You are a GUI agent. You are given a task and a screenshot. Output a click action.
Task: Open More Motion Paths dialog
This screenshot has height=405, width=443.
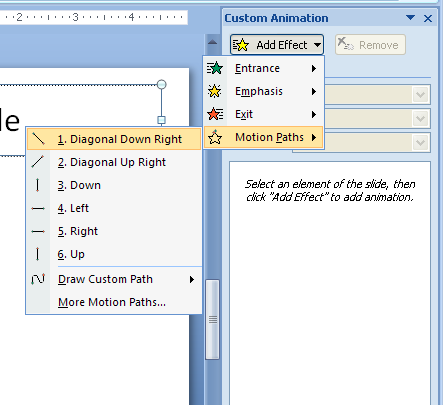coord(114,302)
